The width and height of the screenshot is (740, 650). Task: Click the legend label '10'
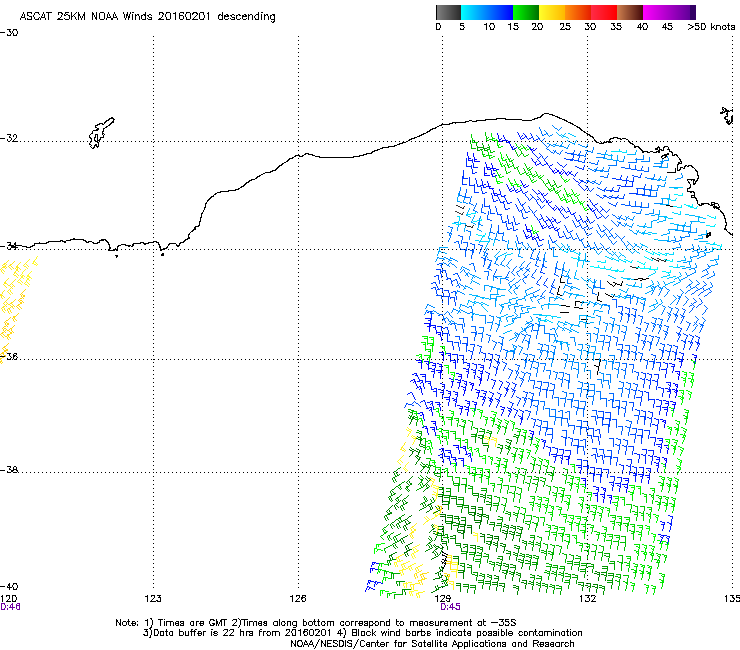point(489,27)
